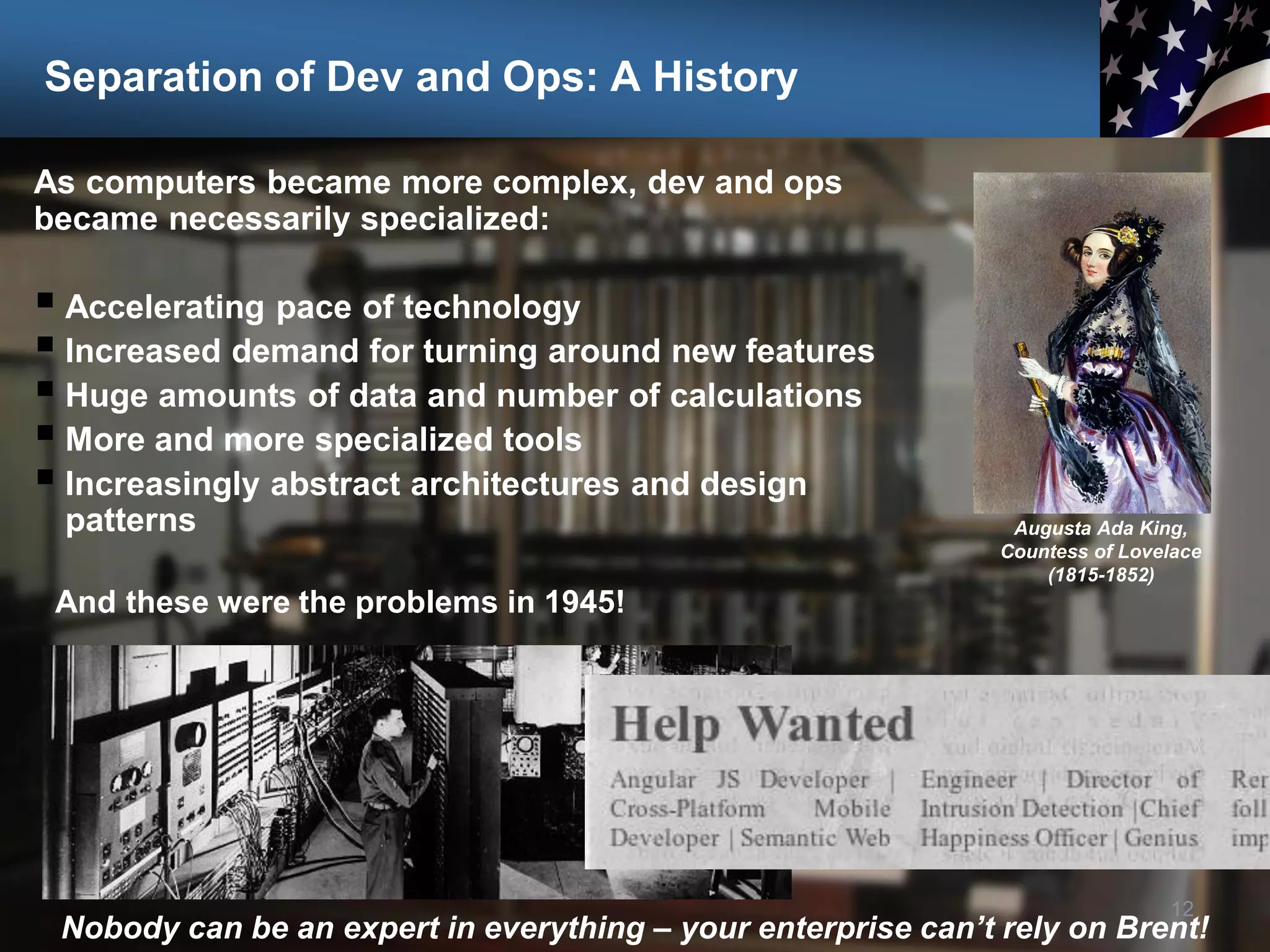Click the American flag image
Screen dimensions: 1270x952
click(x=1184, y=68)
